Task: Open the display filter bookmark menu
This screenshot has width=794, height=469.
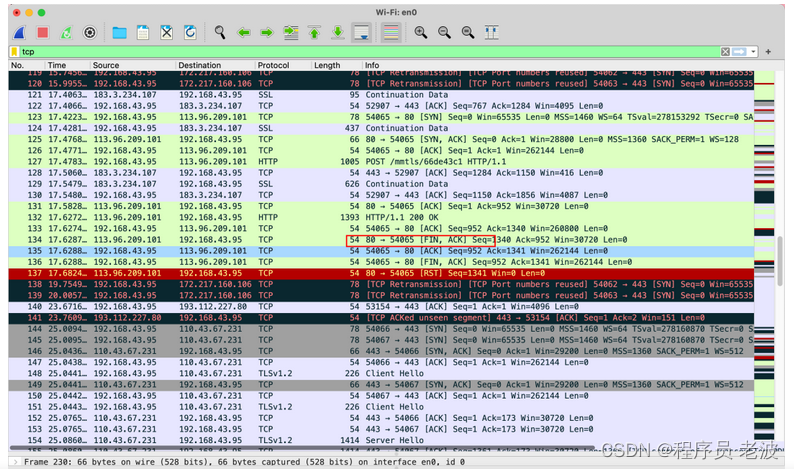Action: [x=15, y=52]
